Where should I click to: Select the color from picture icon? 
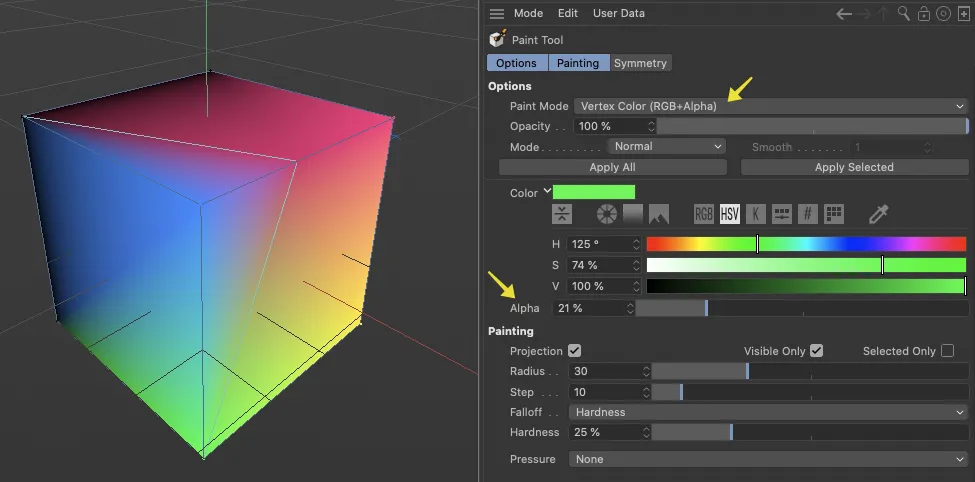pos(658,214)
